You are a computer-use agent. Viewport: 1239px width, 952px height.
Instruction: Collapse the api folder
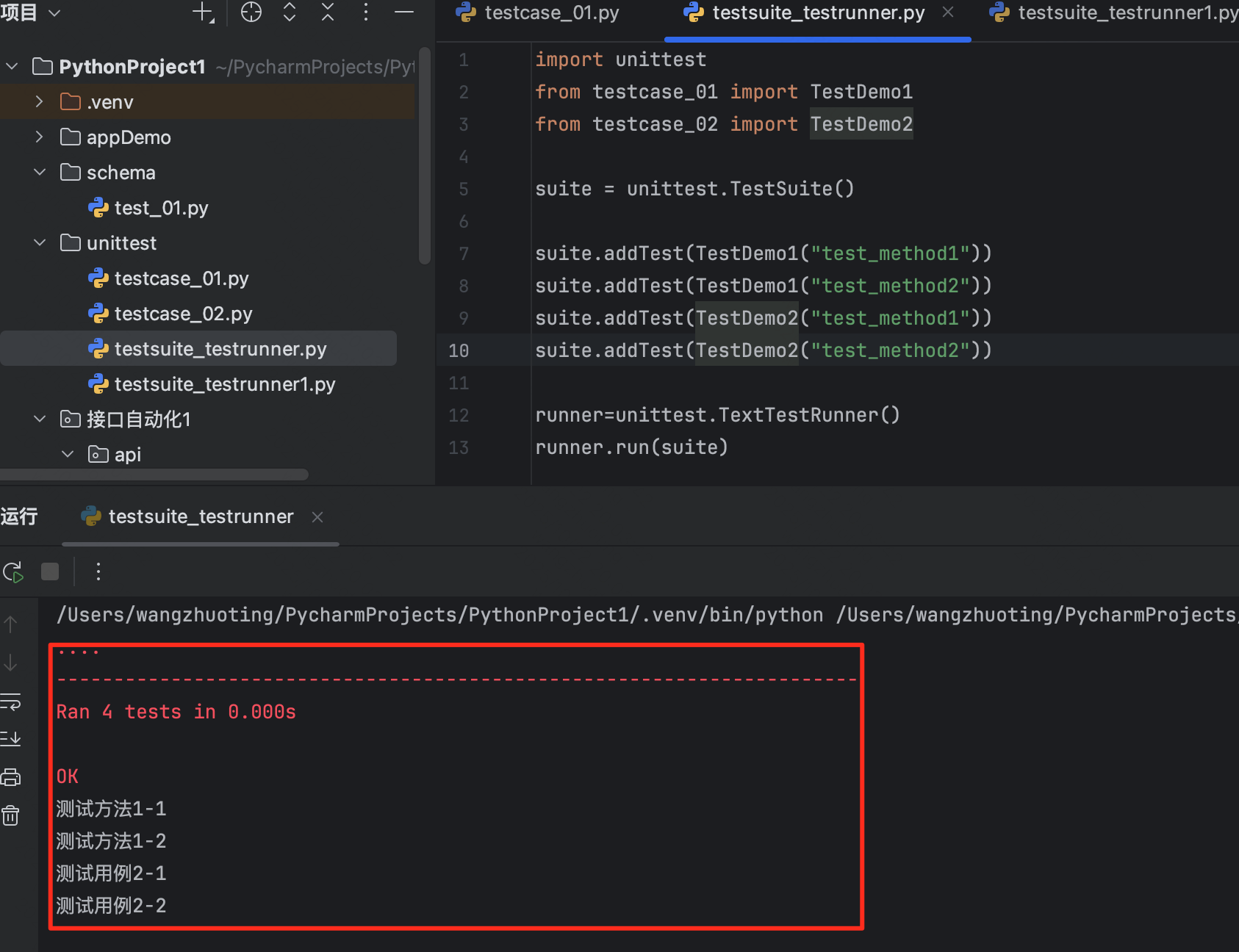(x=68, y=454)
